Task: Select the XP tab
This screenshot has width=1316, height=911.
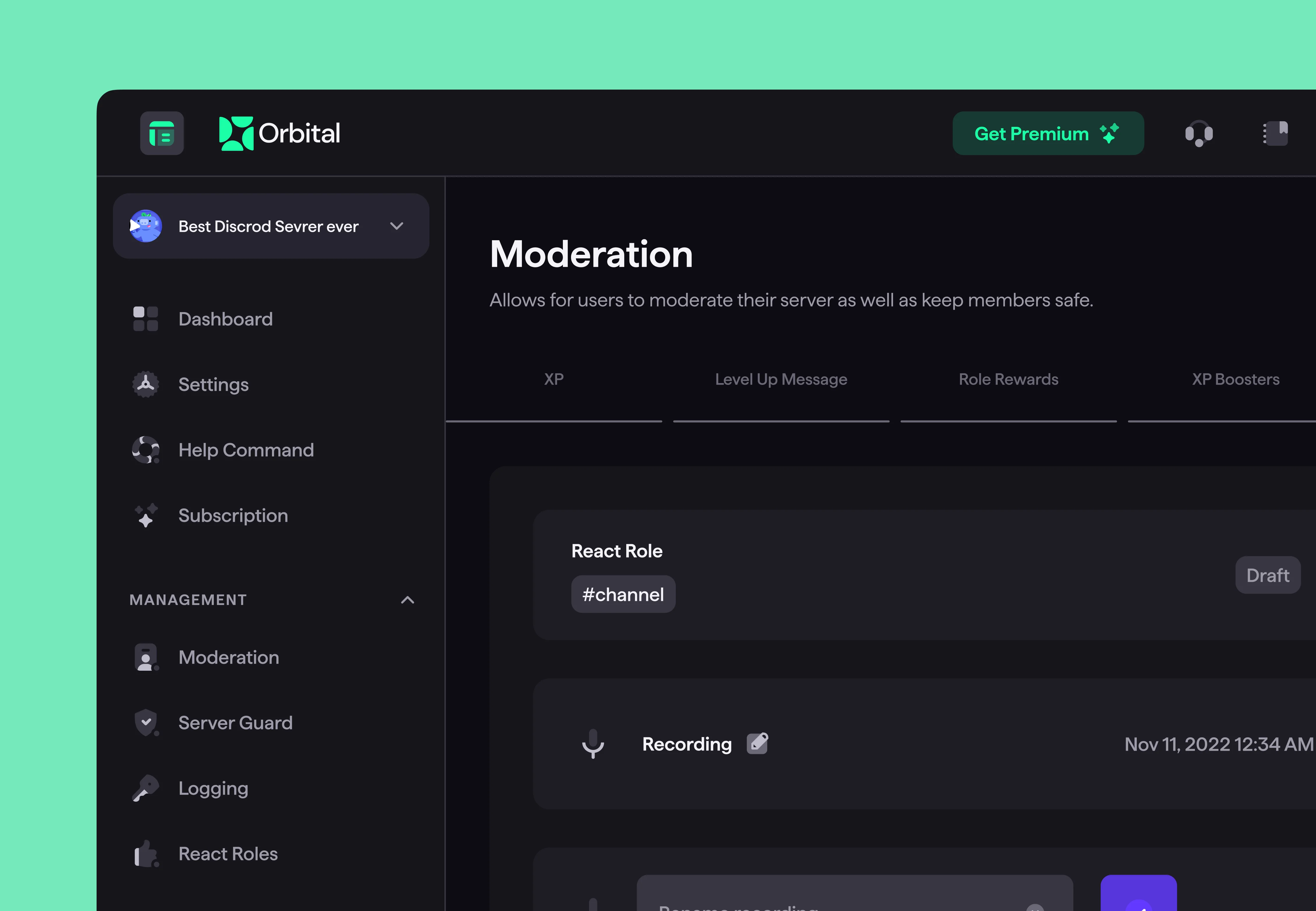Action: (554, 379)
